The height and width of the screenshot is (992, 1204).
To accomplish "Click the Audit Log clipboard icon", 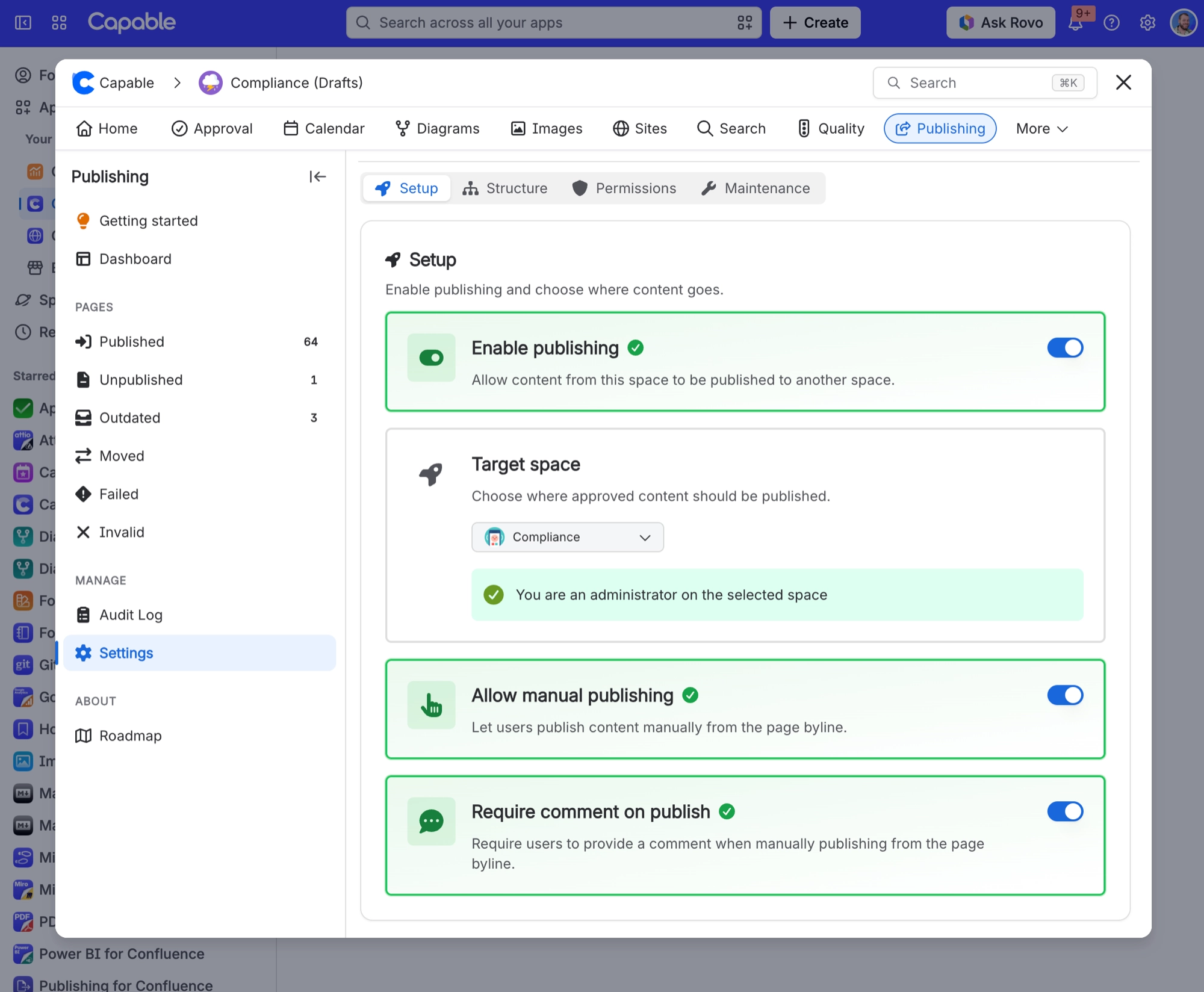I will tap(83, 615).
